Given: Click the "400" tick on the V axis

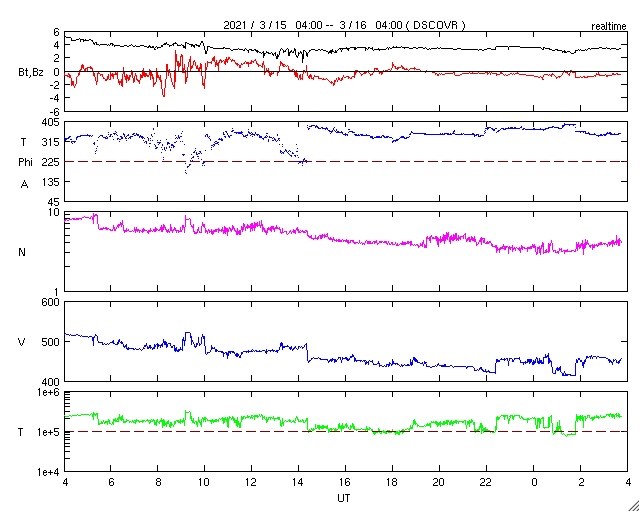Looking at the screenshot, I should click(52, 382).
